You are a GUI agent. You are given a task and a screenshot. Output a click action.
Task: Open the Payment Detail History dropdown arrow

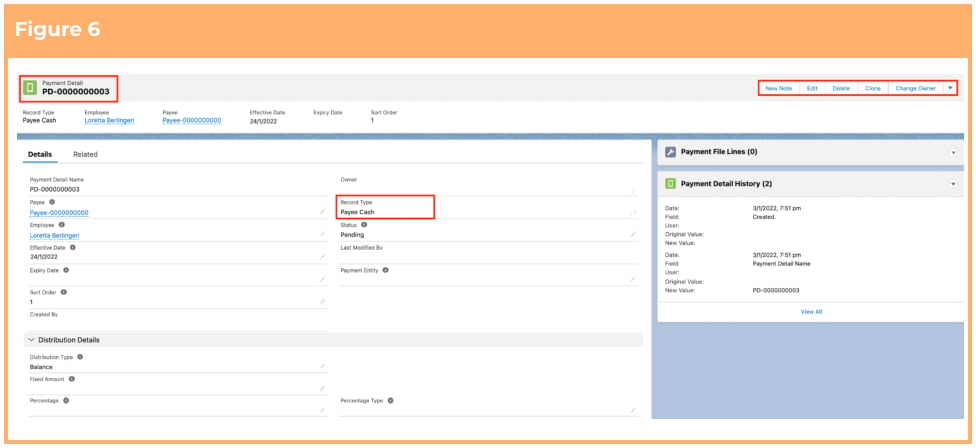(953, 184)
